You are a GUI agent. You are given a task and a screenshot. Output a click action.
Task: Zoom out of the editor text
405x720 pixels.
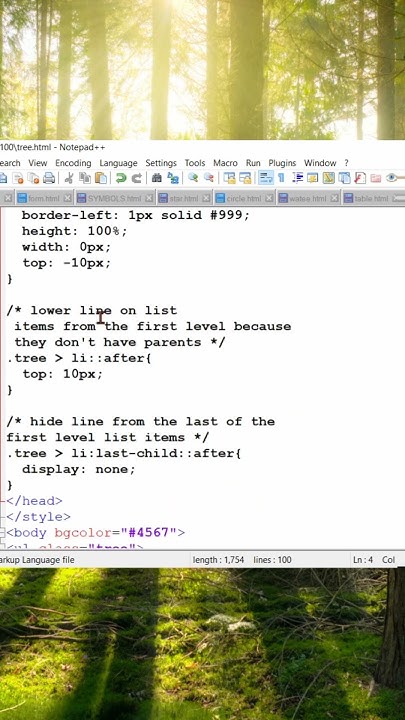click(208, 178)
